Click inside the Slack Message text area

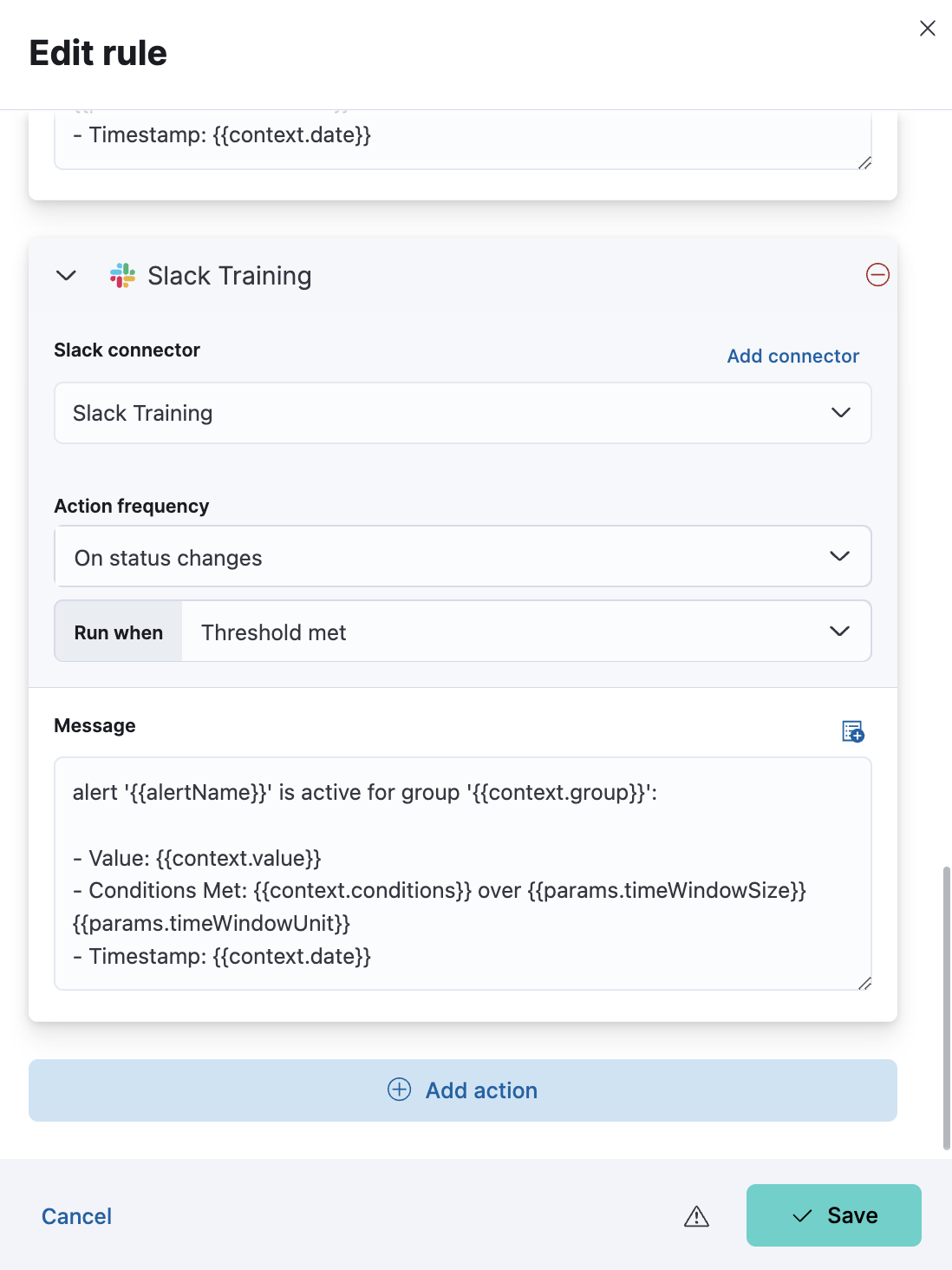(463, 874)
